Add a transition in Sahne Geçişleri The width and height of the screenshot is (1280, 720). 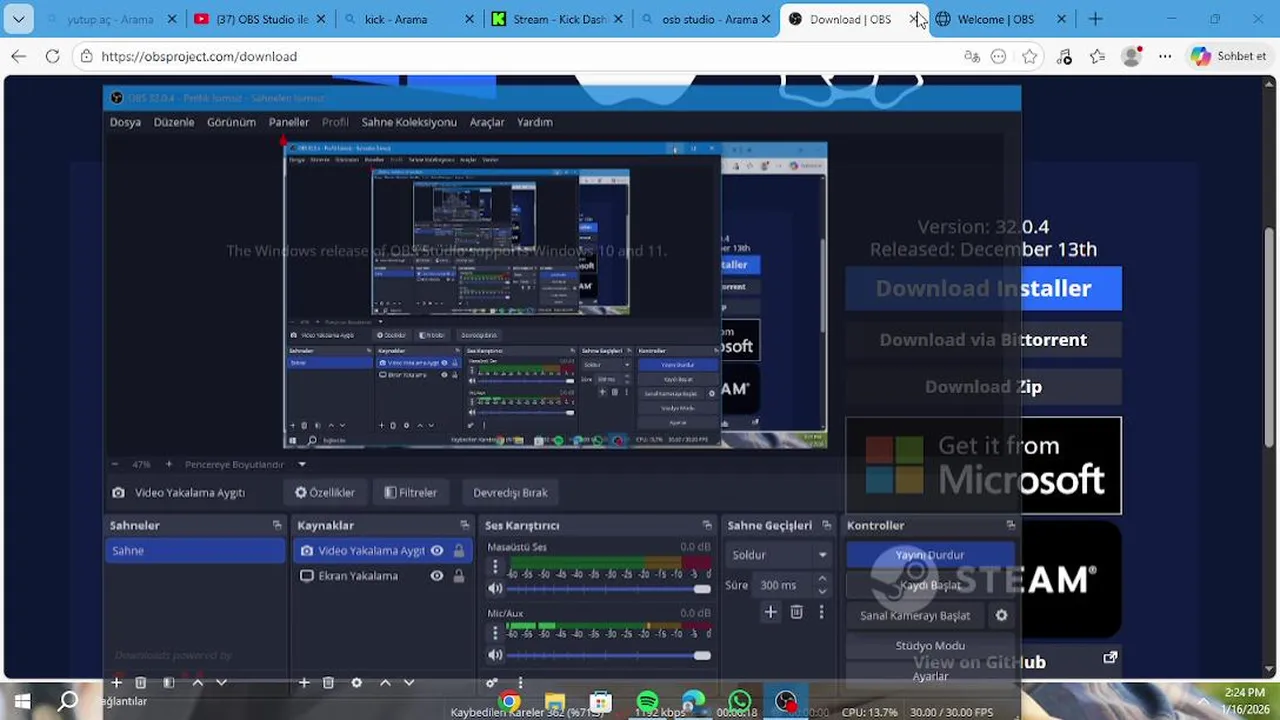point(770,612)
